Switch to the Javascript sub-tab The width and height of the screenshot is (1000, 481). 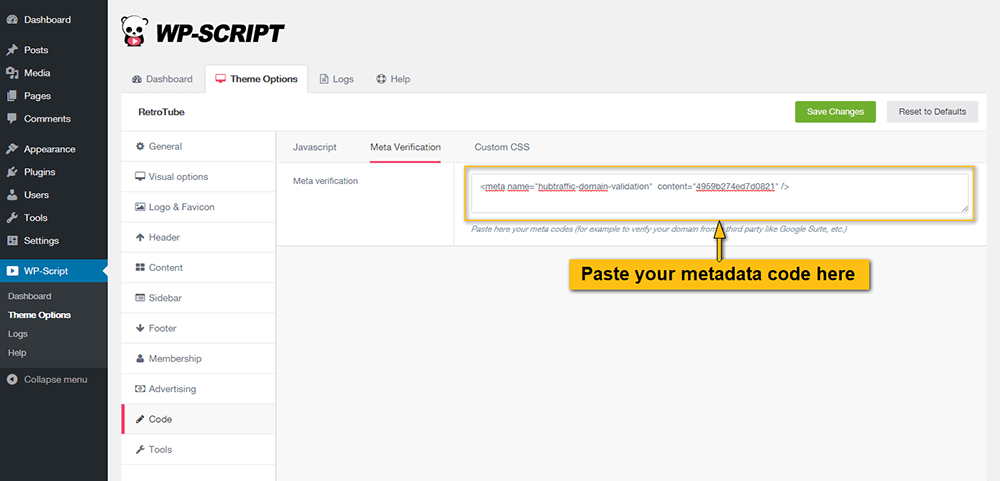coord(314,147)
